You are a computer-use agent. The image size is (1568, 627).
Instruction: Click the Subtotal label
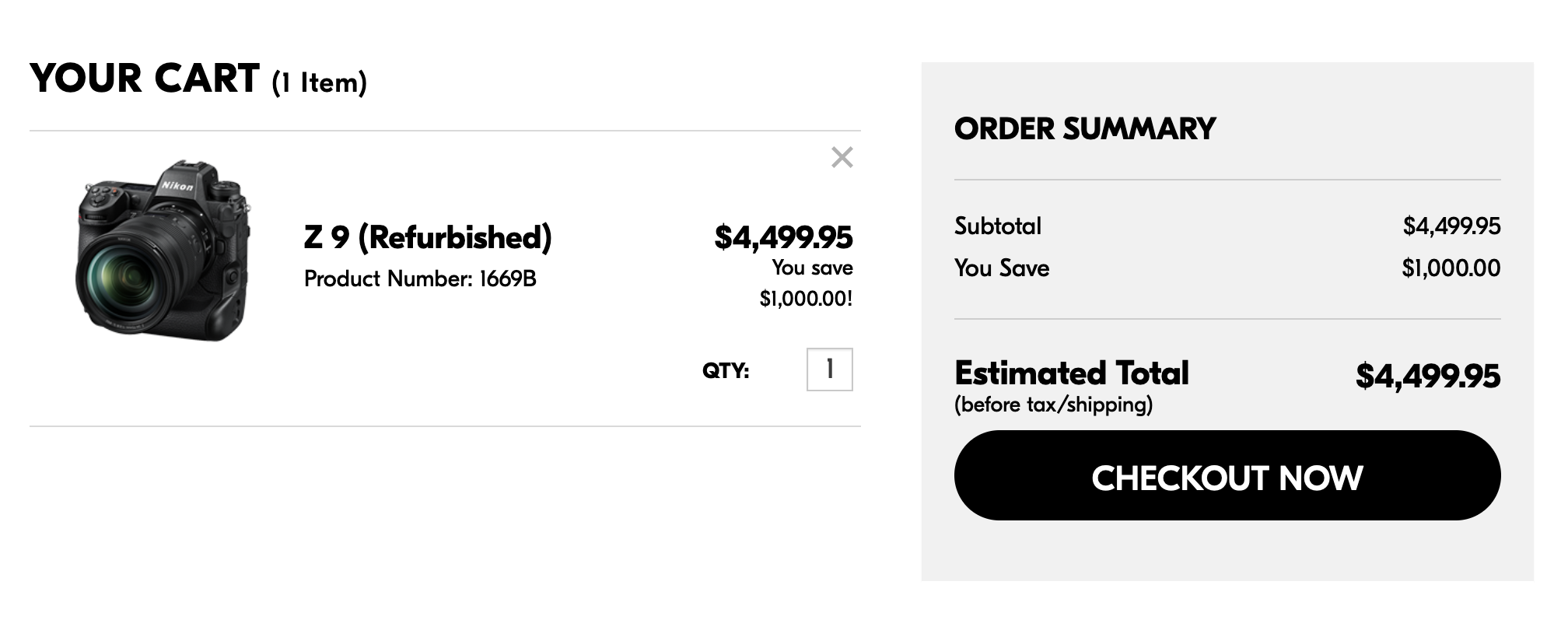pos(997,226)
